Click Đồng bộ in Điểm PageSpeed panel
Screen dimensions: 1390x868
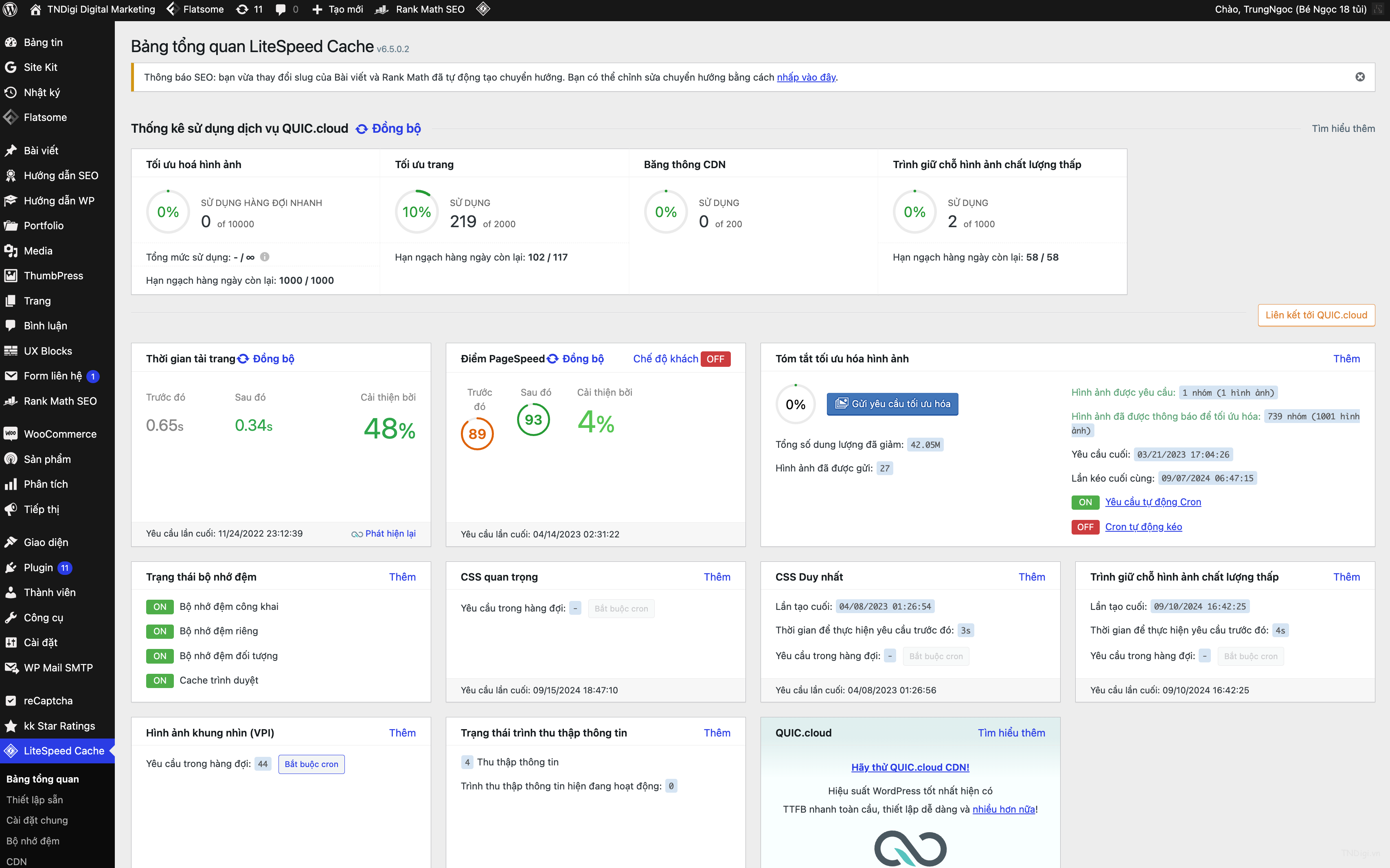(576, 359)
